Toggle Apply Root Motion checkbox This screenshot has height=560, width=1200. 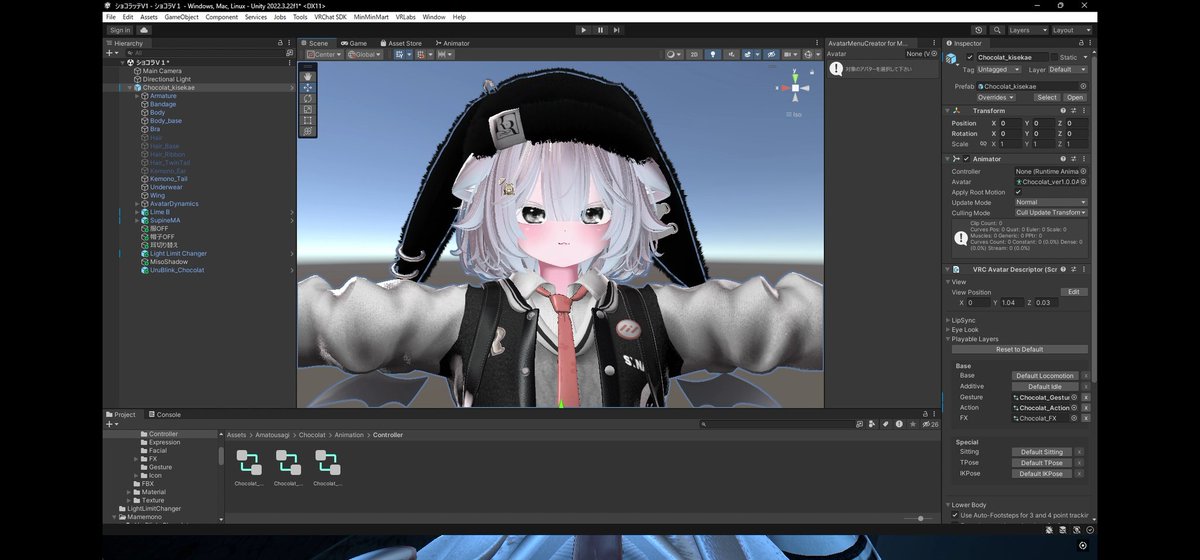click(1018, 192)
